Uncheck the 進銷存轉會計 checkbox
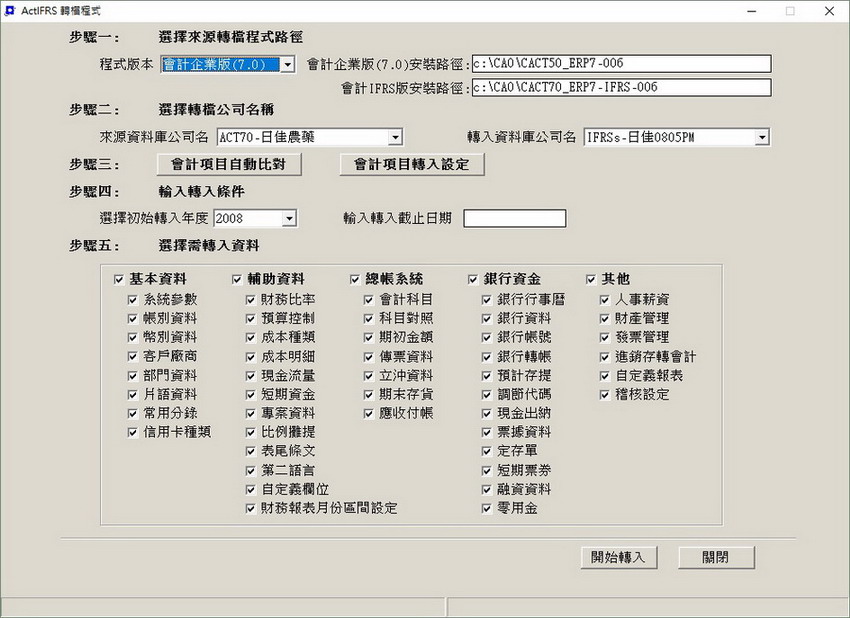850x618 pixels. pyautogui.click(x=604, y=357)
